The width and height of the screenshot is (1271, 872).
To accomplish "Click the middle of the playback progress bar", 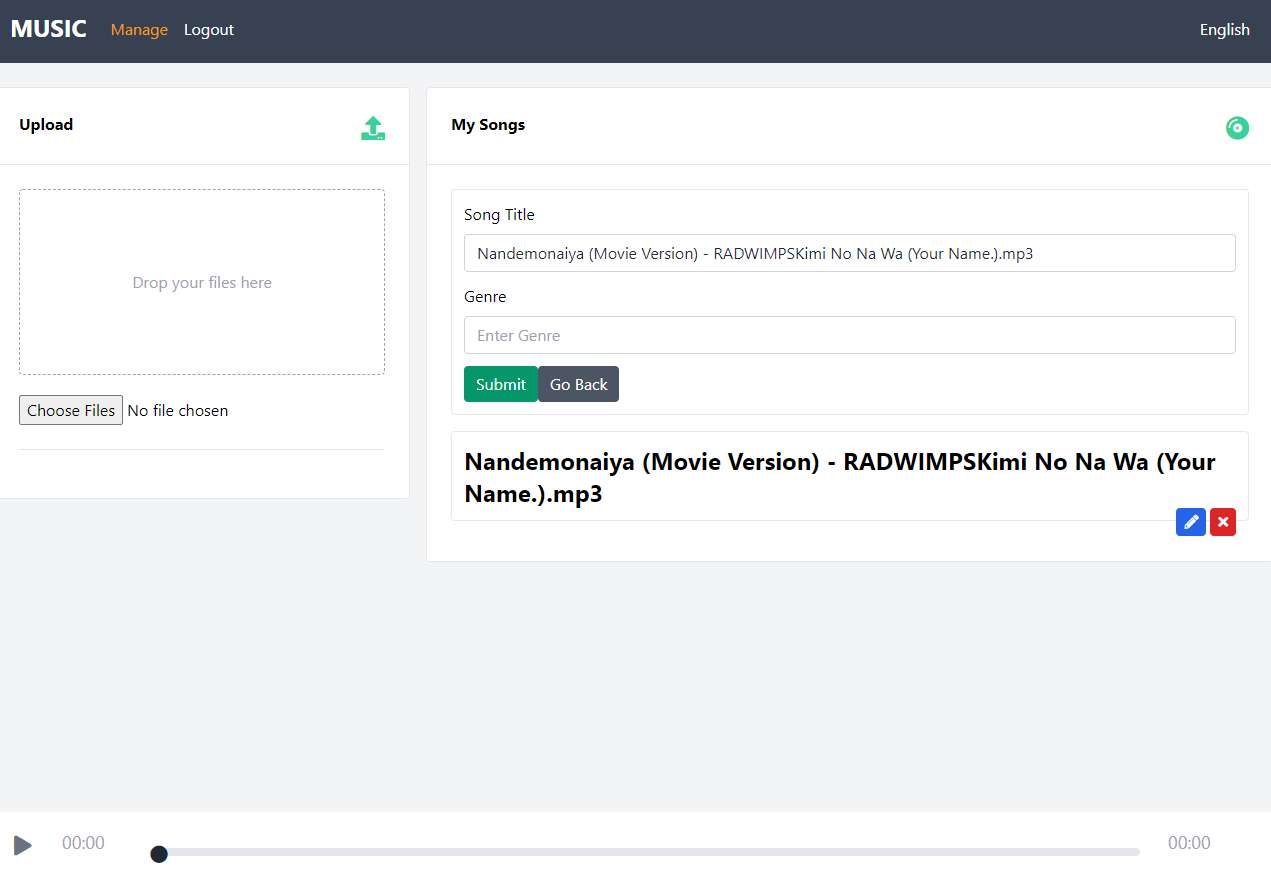I will [645, 852].
